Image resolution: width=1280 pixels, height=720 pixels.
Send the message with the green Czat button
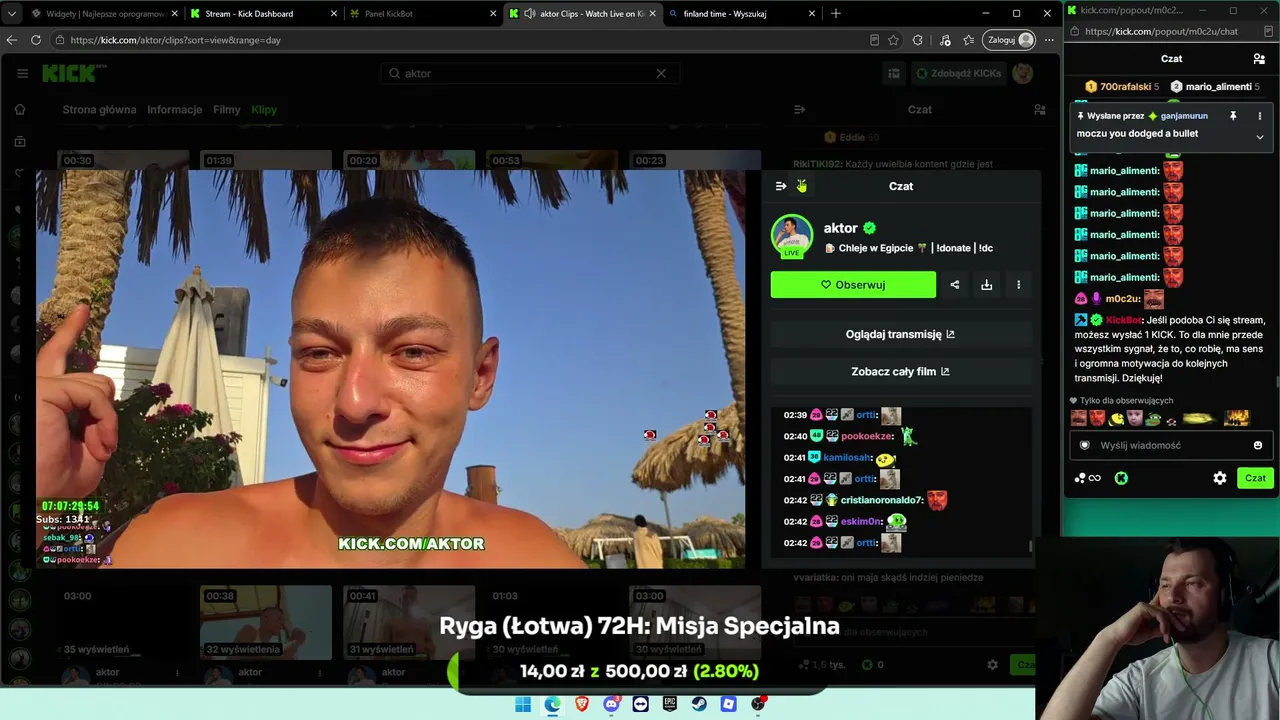[1255, 478]
